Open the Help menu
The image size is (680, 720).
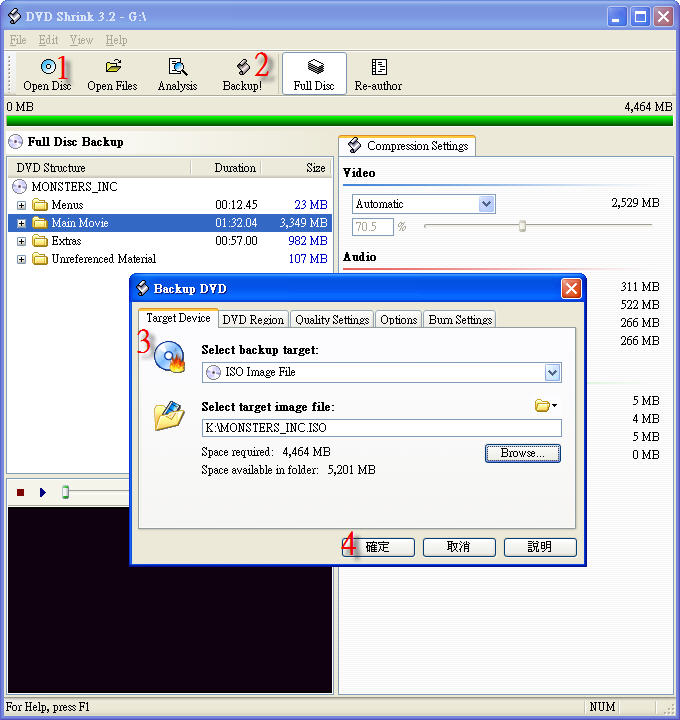click(116, 40)
